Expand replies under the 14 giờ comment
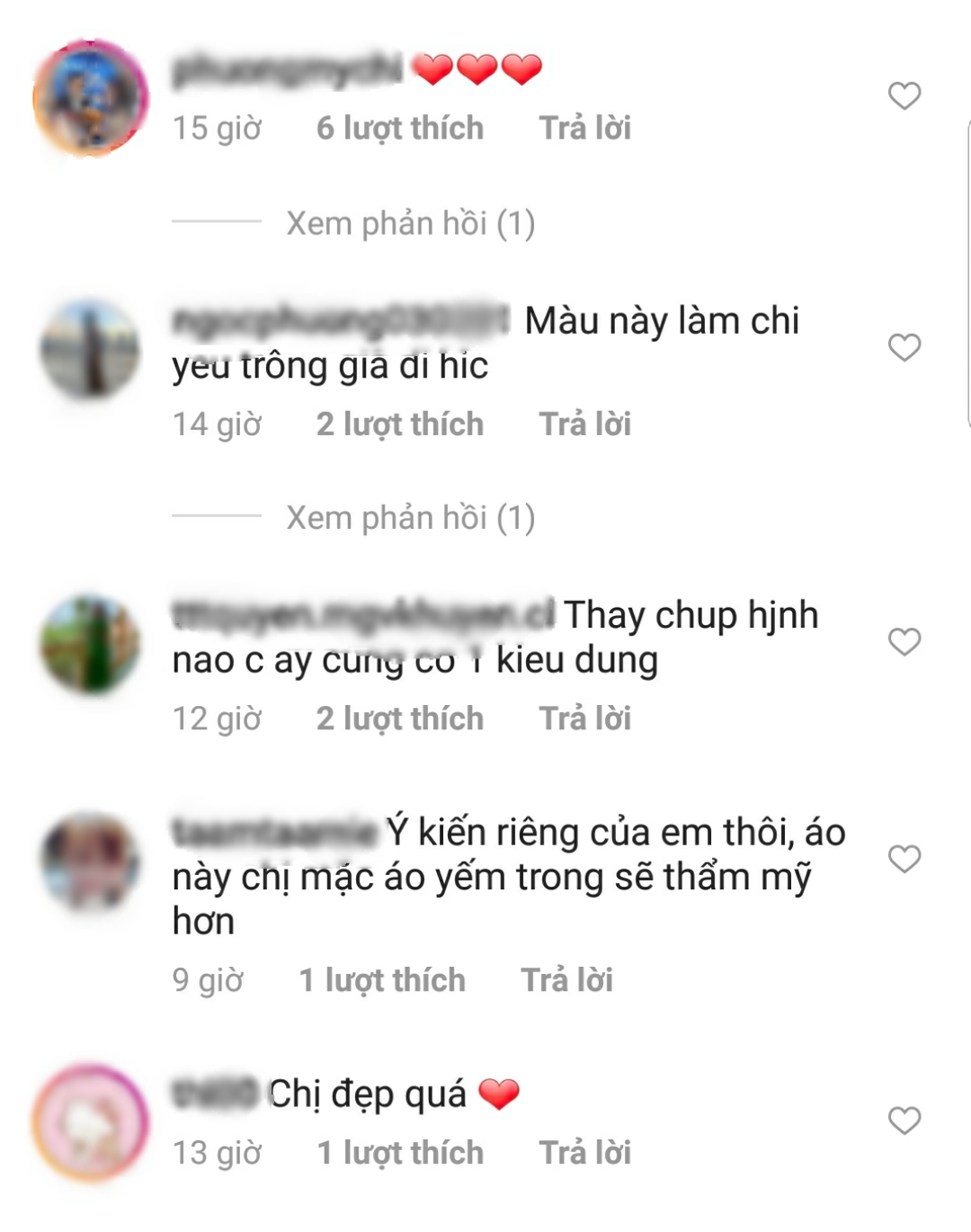 [410, 518]
